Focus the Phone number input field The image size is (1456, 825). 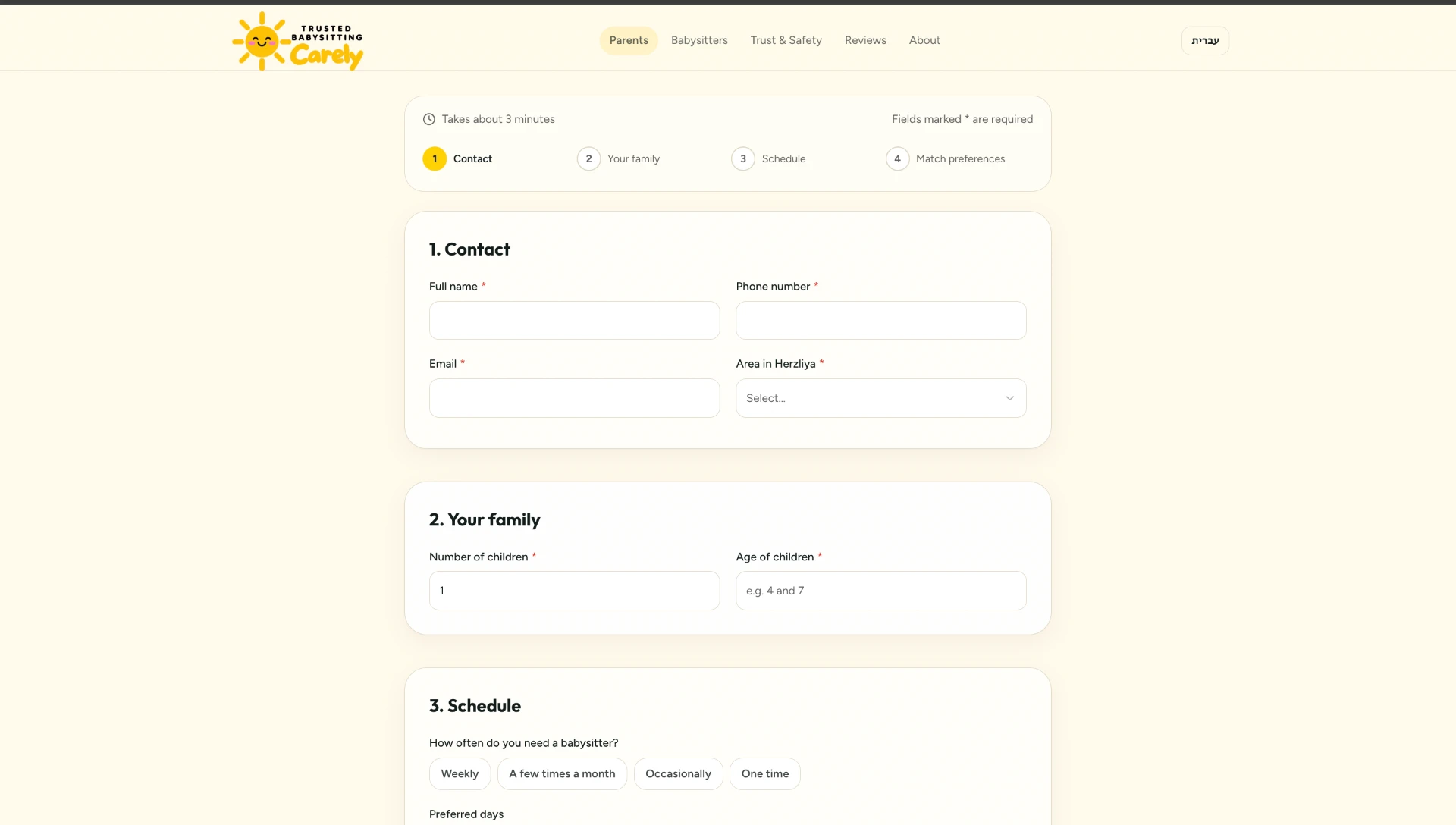point(881,320)
